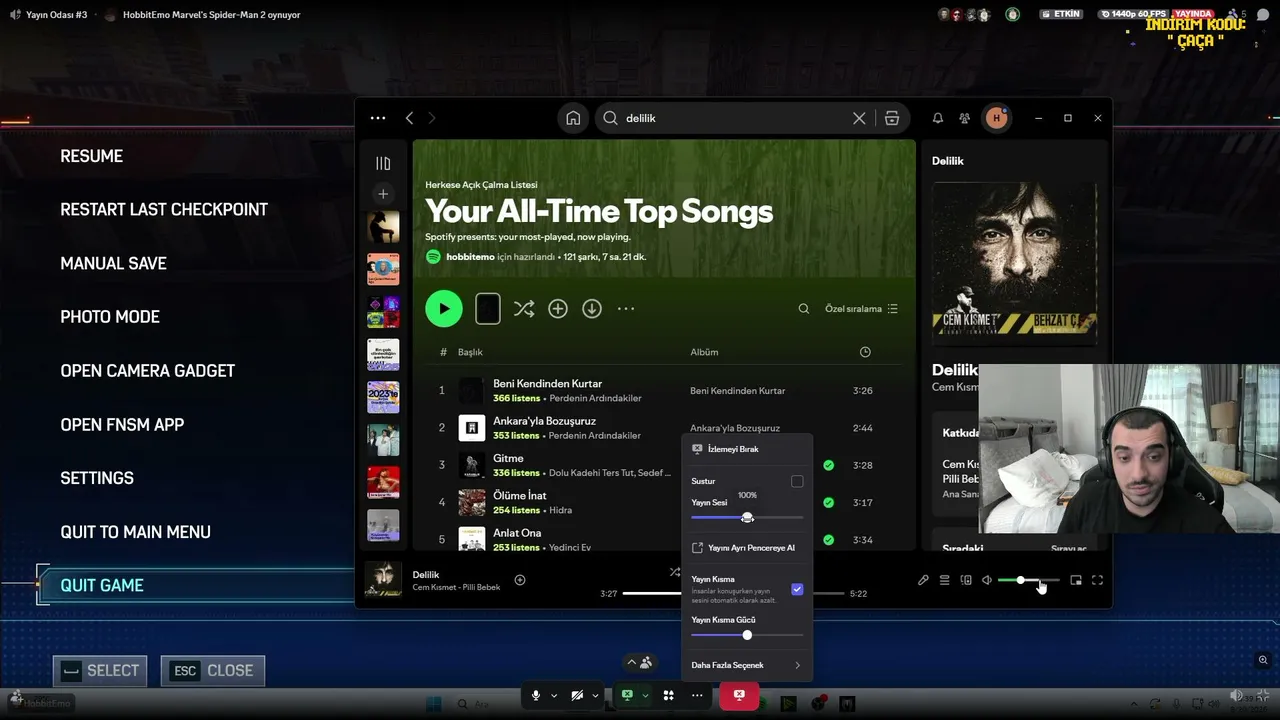
Task: Adjust the Yayın Sesi volume slider
Action: point(747,517)
